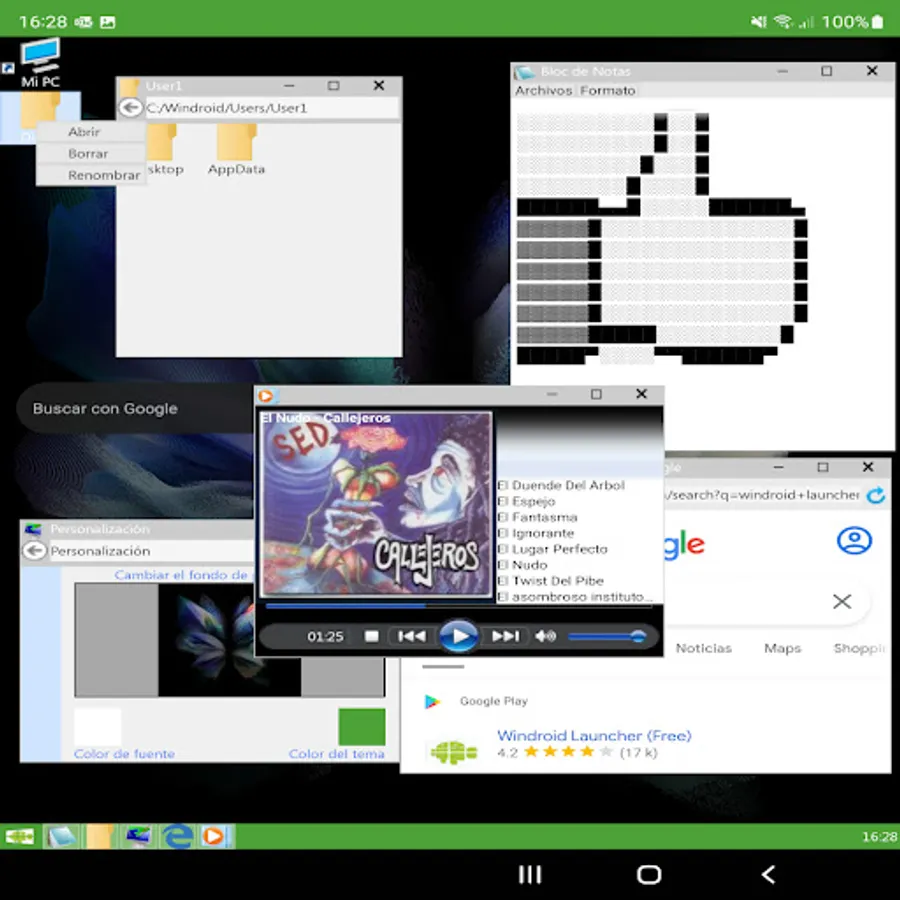Click the Google account profile icon
This screenshot has height=900, width=900.
tap(854, 540)
